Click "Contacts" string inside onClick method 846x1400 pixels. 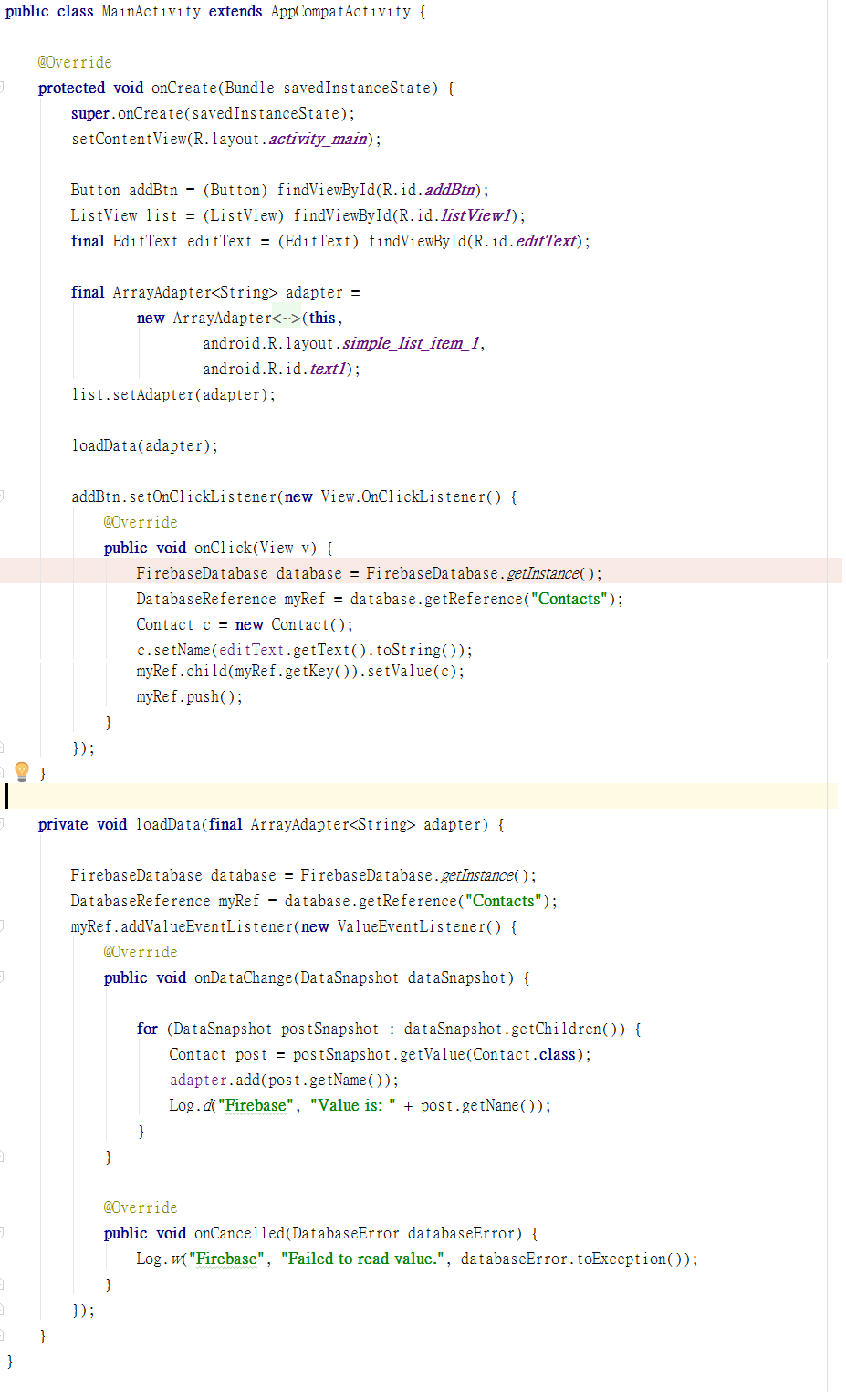pos(569,599)
